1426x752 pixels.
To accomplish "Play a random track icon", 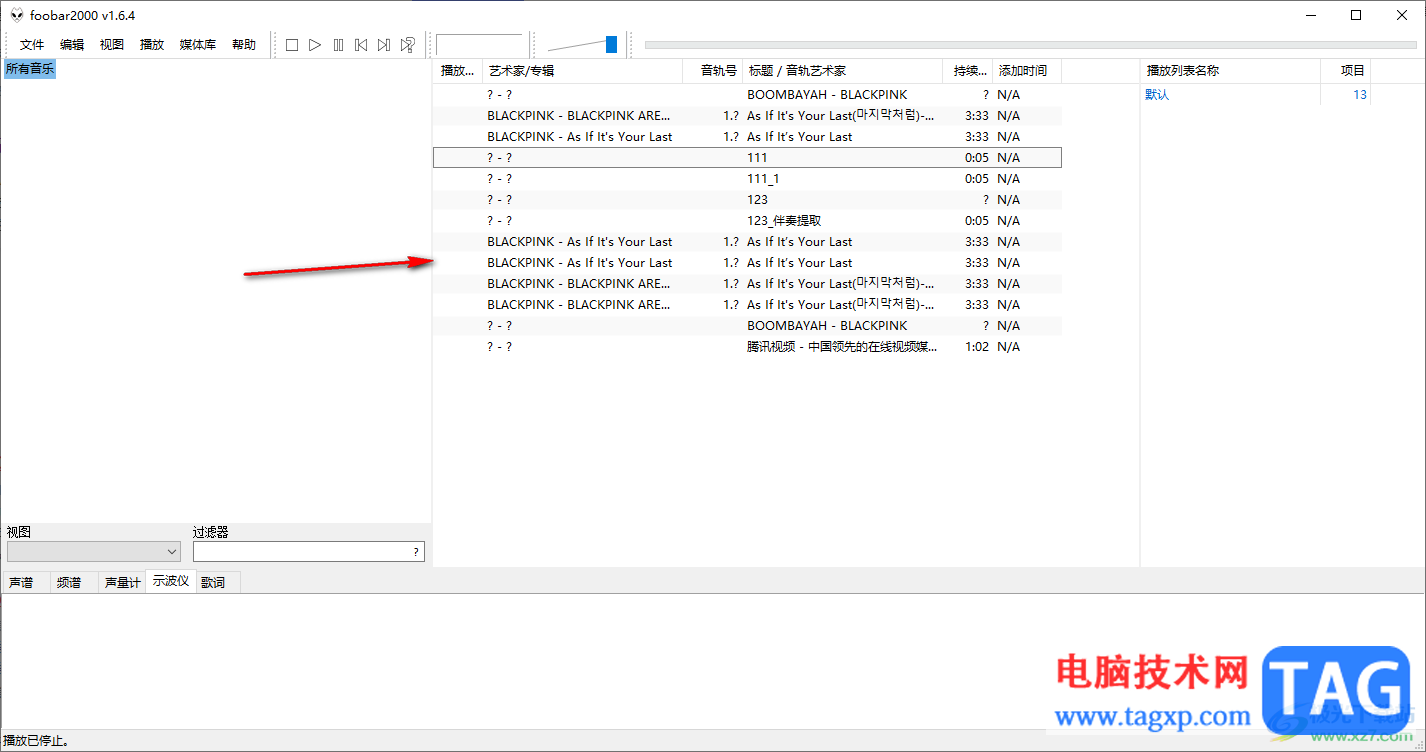I will click(x=408, y=45).
